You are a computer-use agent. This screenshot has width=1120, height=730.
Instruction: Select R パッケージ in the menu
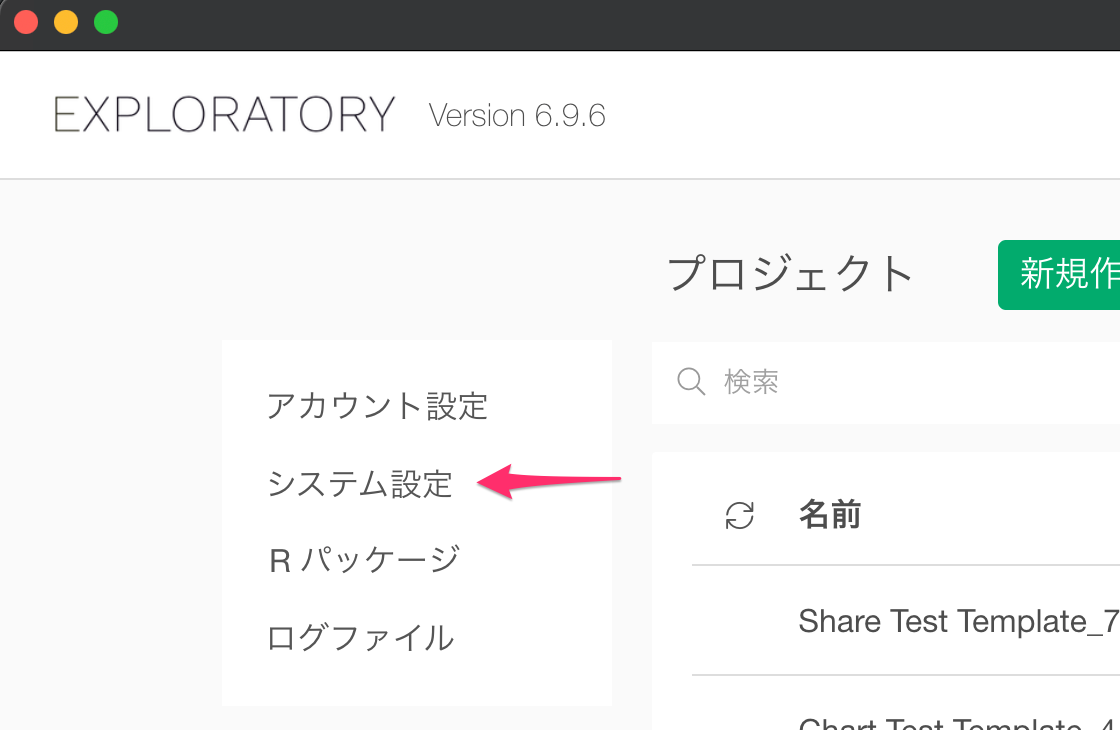364,559
